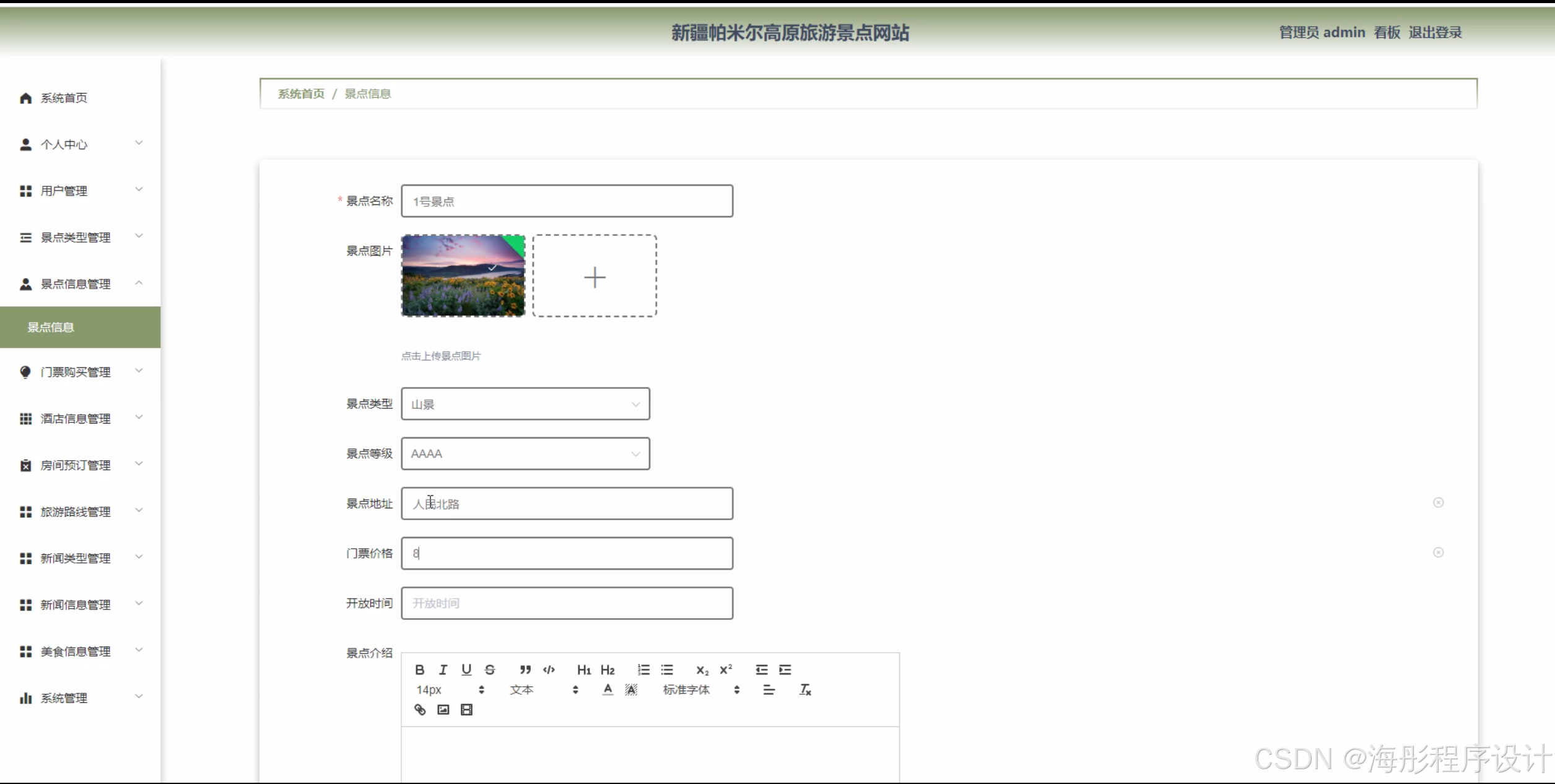Click 系统首页 breadcrumb link

[x=301, y=94]
